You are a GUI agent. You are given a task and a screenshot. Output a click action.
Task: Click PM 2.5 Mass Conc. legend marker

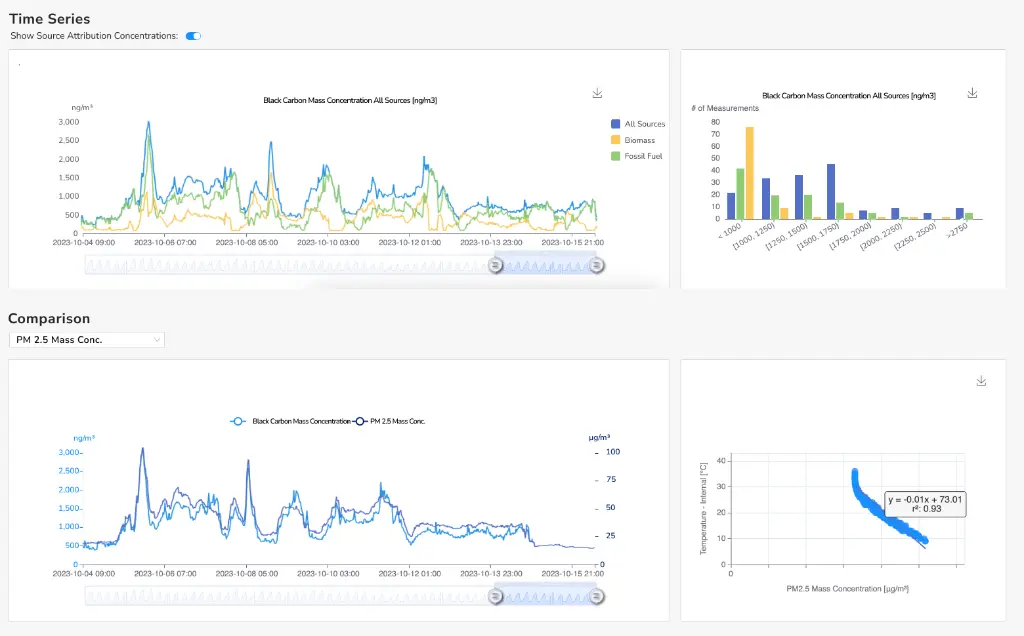[360, 421]
